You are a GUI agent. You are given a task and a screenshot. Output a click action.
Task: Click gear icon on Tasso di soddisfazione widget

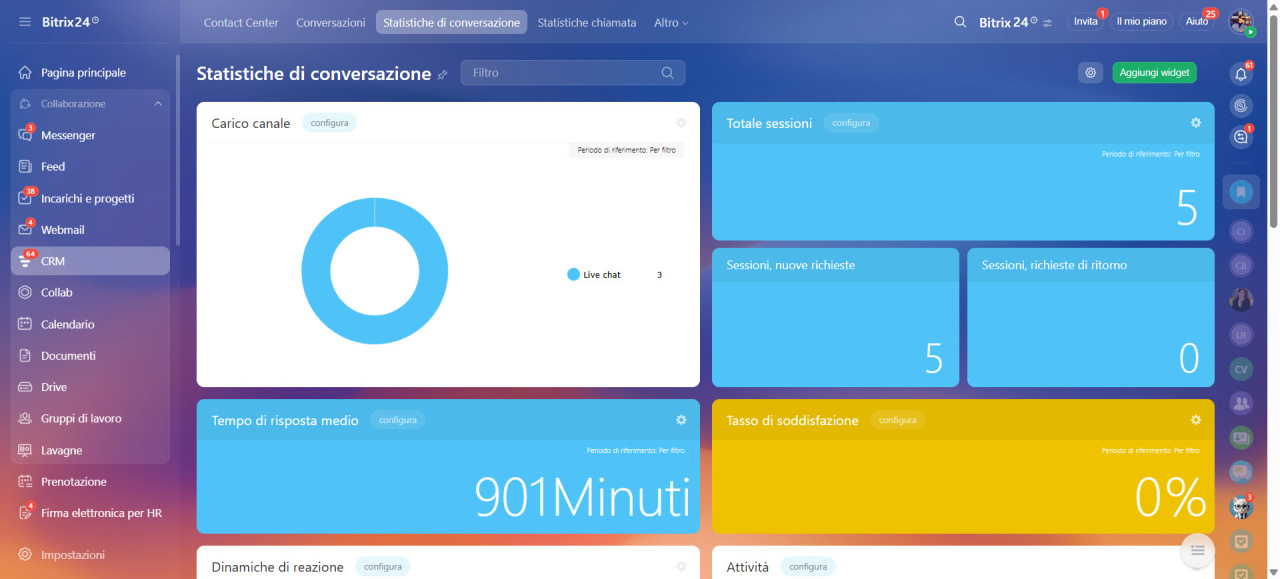pyautogui.click(x=1195, y=420)
